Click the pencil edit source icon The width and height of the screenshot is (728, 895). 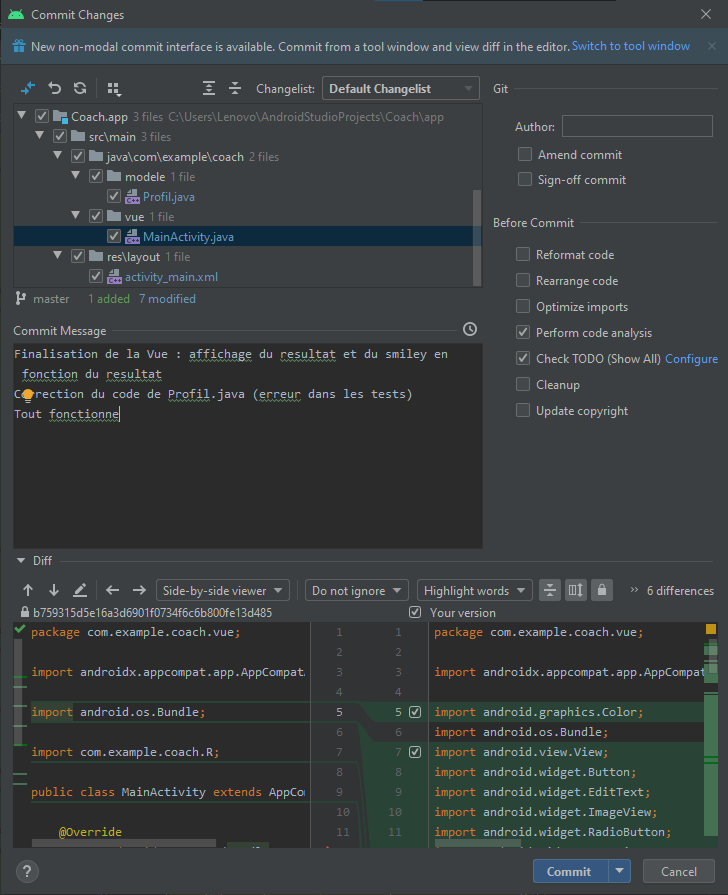pos(80,591)
